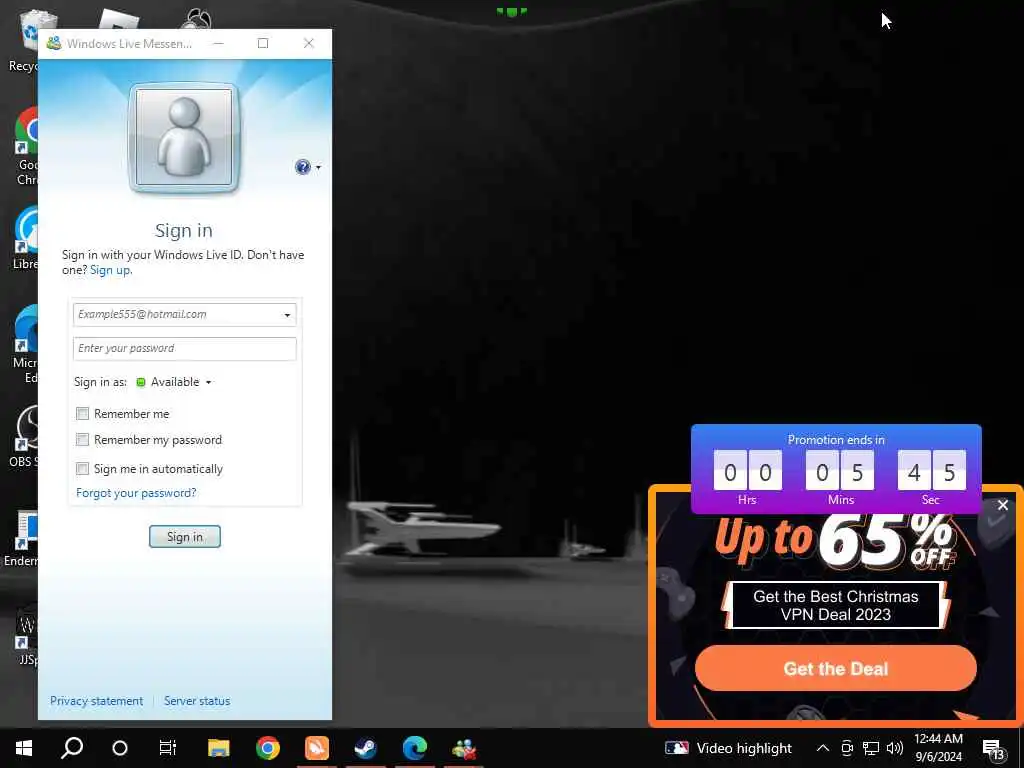Open the Forgot your password link
Image resolution: width=1024 pixels, height=768 pixels.
(136, 493)
